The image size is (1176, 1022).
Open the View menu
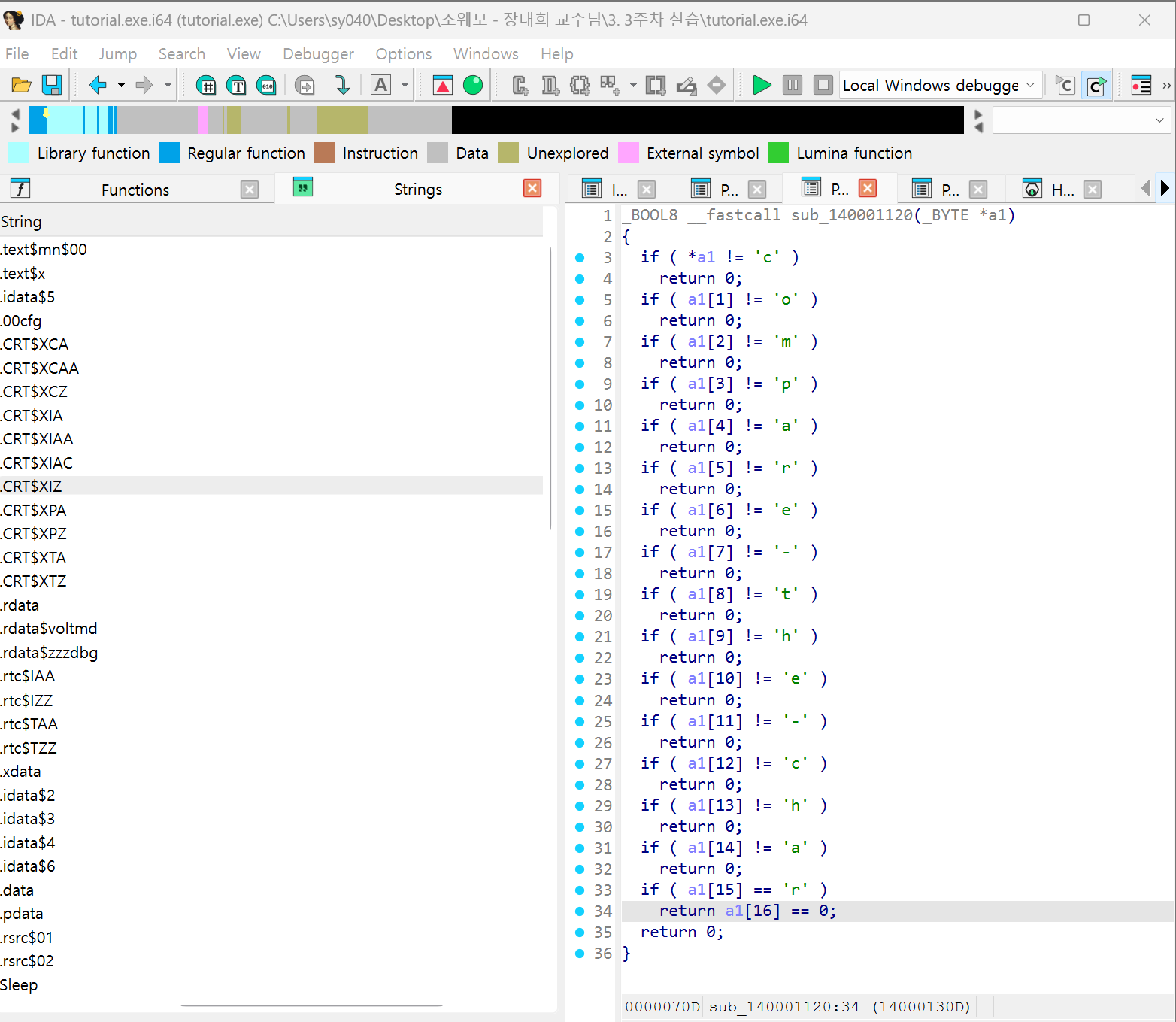click(x=244, y=54)
